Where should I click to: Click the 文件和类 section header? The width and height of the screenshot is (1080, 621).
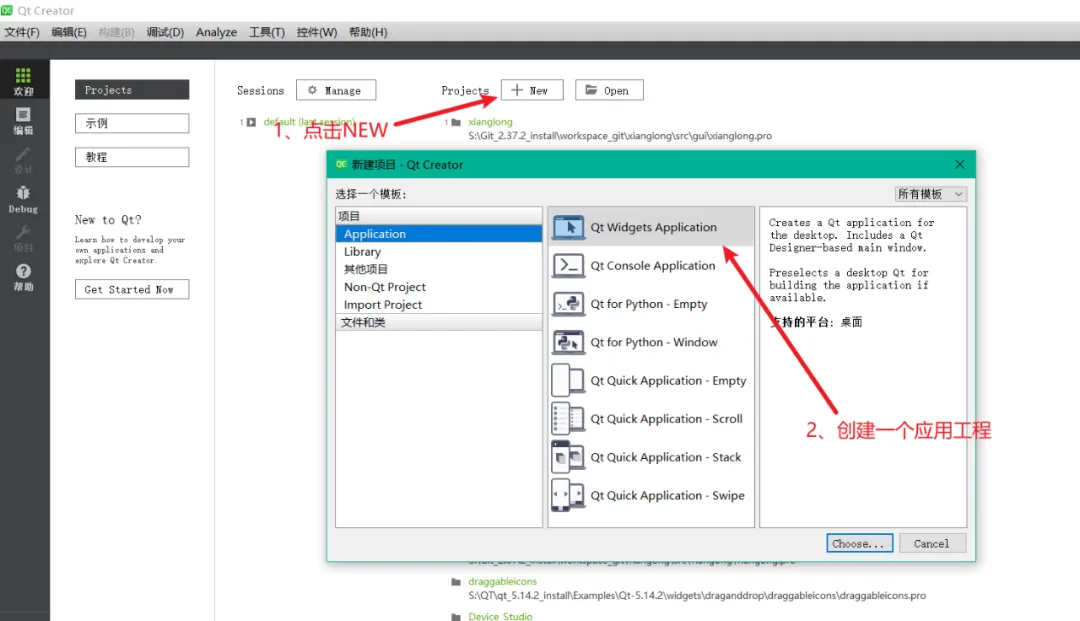[x=439, y=322]
